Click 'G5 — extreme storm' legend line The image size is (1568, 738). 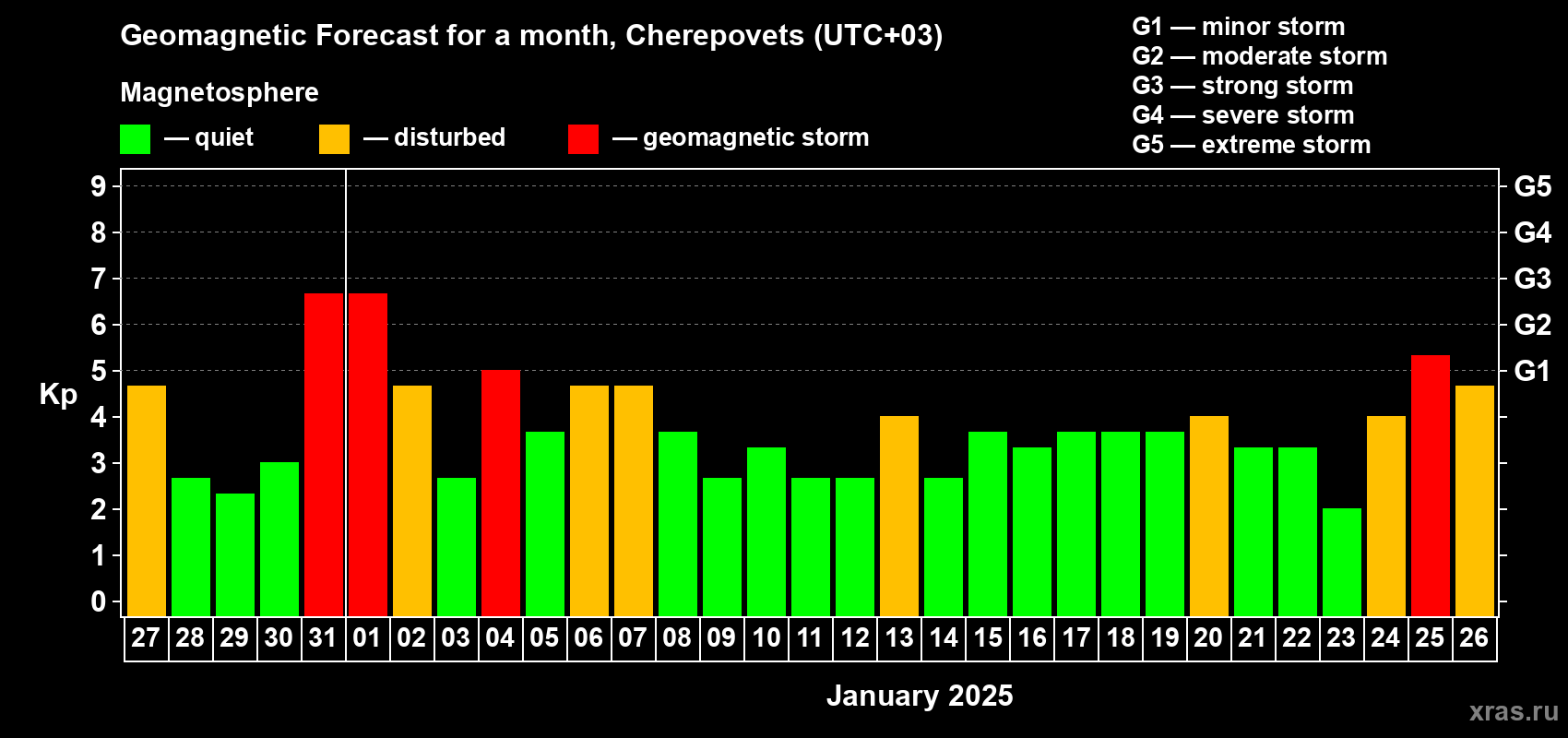point(1252,145)
